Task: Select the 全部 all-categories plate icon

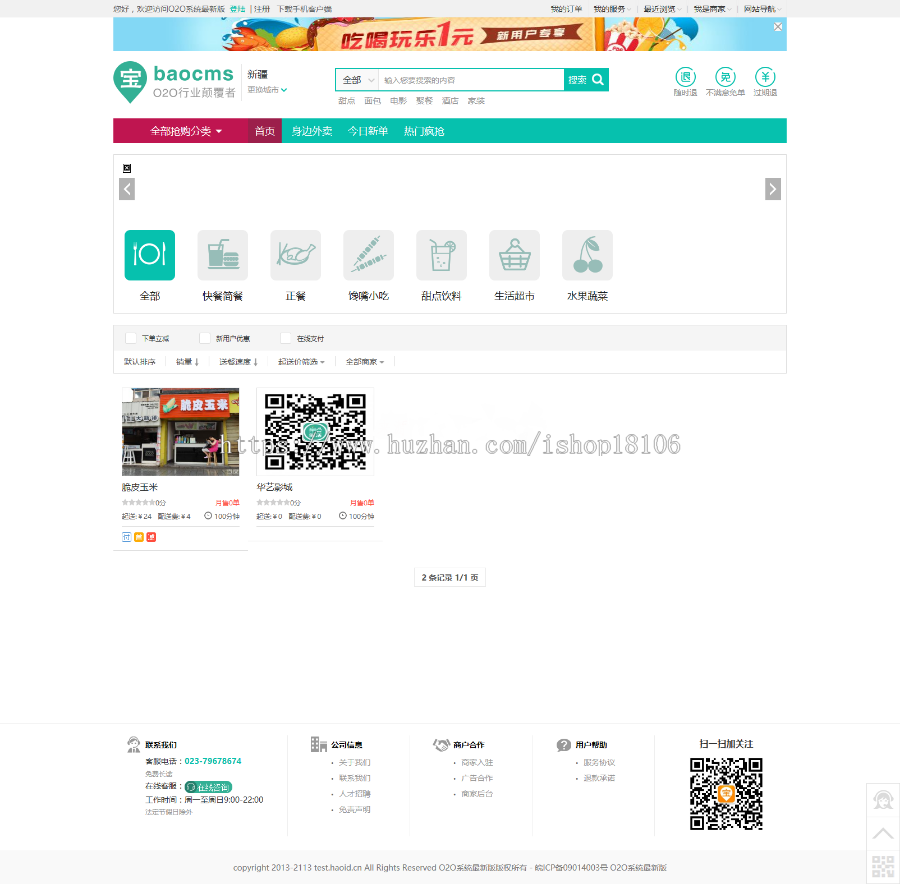Action: tap(150, 255)
